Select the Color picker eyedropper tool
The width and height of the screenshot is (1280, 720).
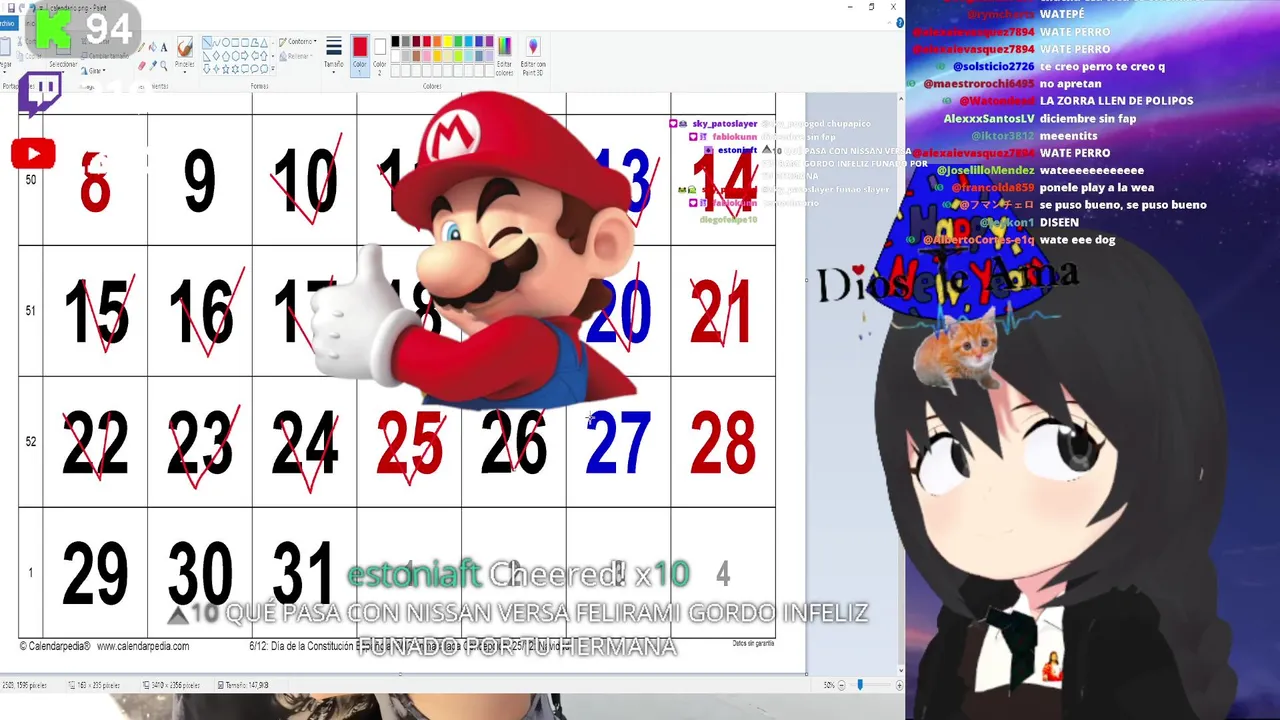coord(153,66)
